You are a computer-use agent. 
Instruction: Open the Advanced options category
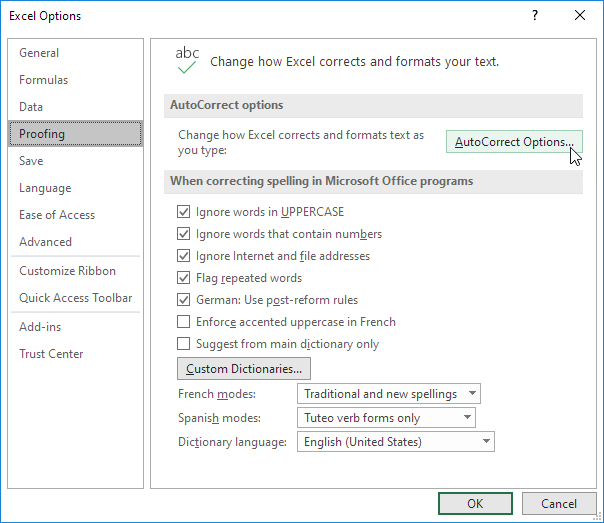click(46, 242)
